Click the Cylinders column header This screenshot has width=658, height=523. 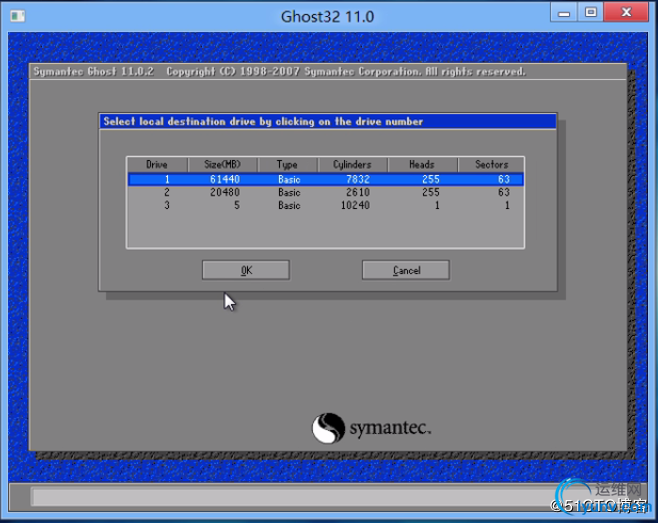(x=352, y=165)
